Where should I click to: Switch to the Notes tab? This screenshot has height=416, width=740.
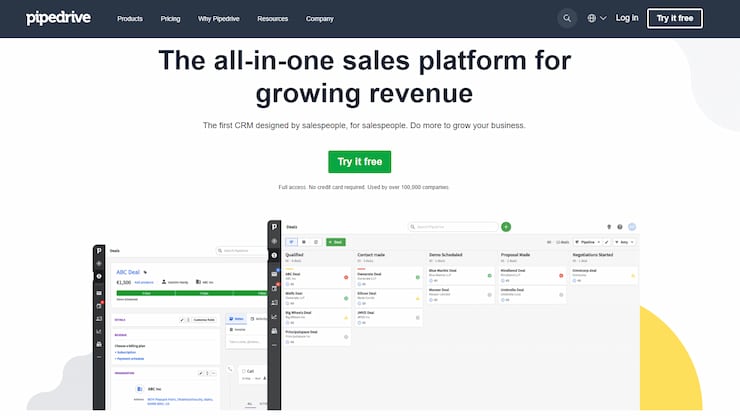pos(236,319)
